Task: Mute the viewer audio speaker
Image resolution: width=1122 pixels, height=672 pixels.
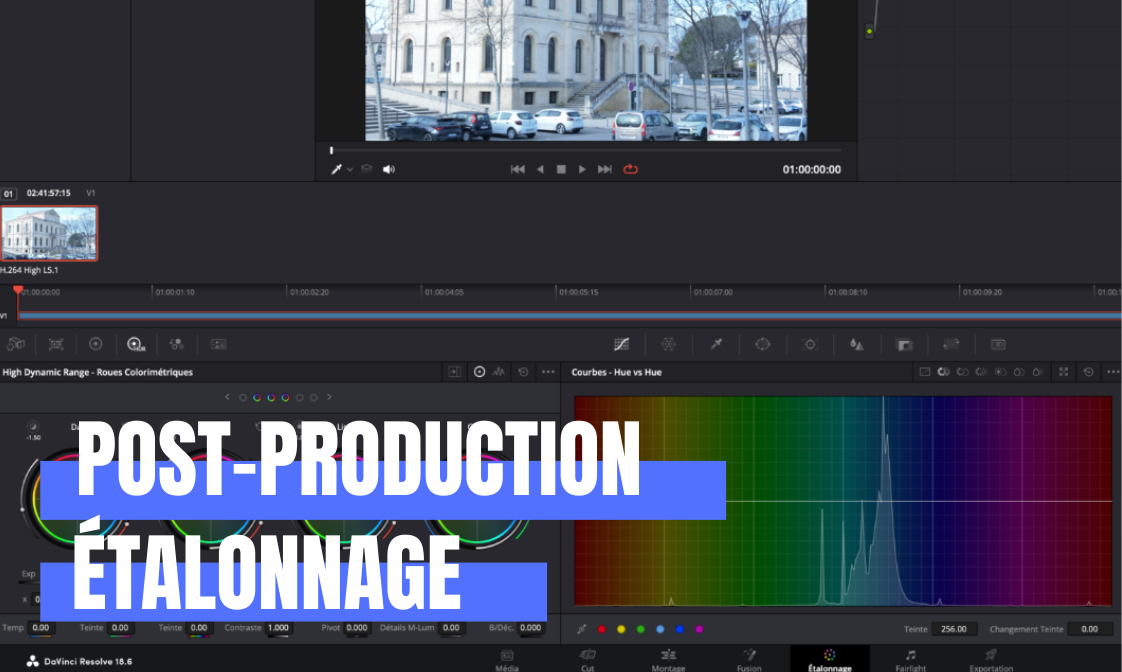Action: [x=389, y=170]
